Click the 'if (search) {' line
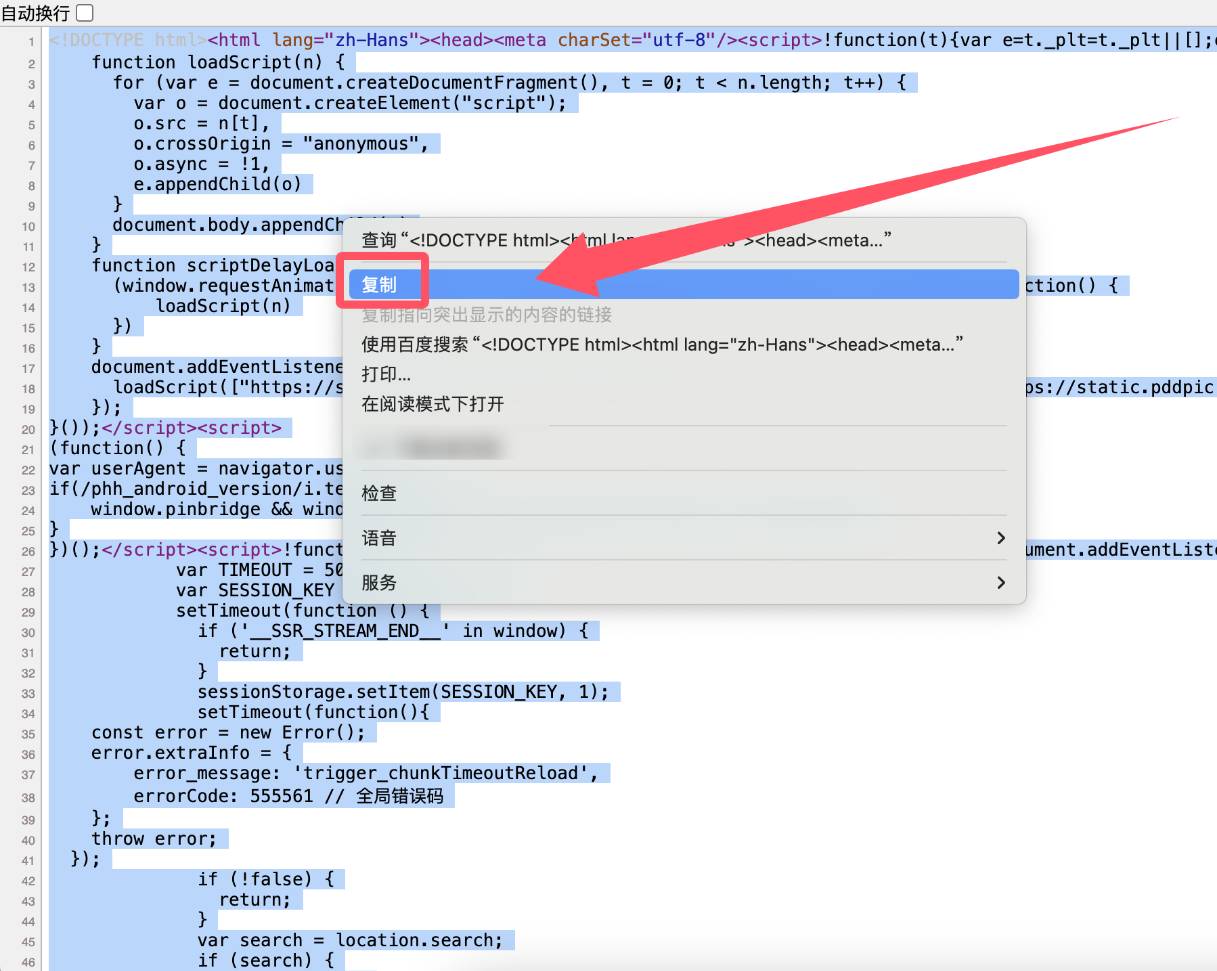Image resolution: width=1217 pixels, height=971 pixels. tap(266, 960)
